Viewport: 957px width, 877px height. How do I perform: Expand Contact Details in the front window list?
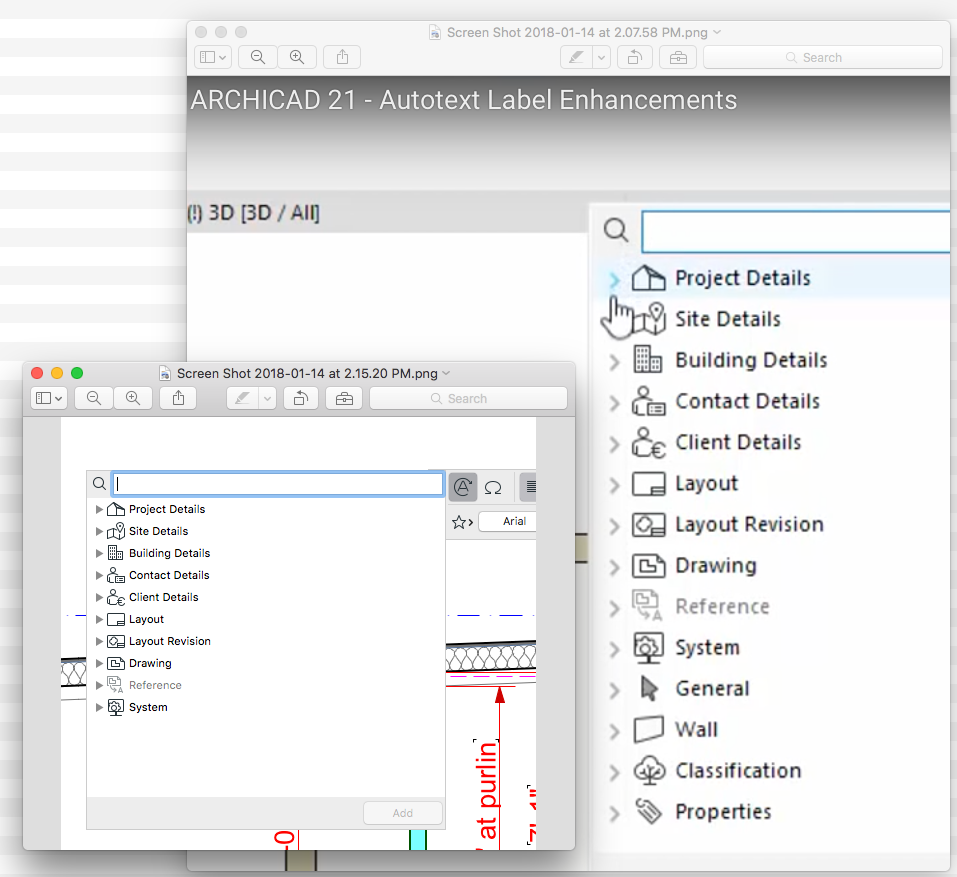coord(99,575)
